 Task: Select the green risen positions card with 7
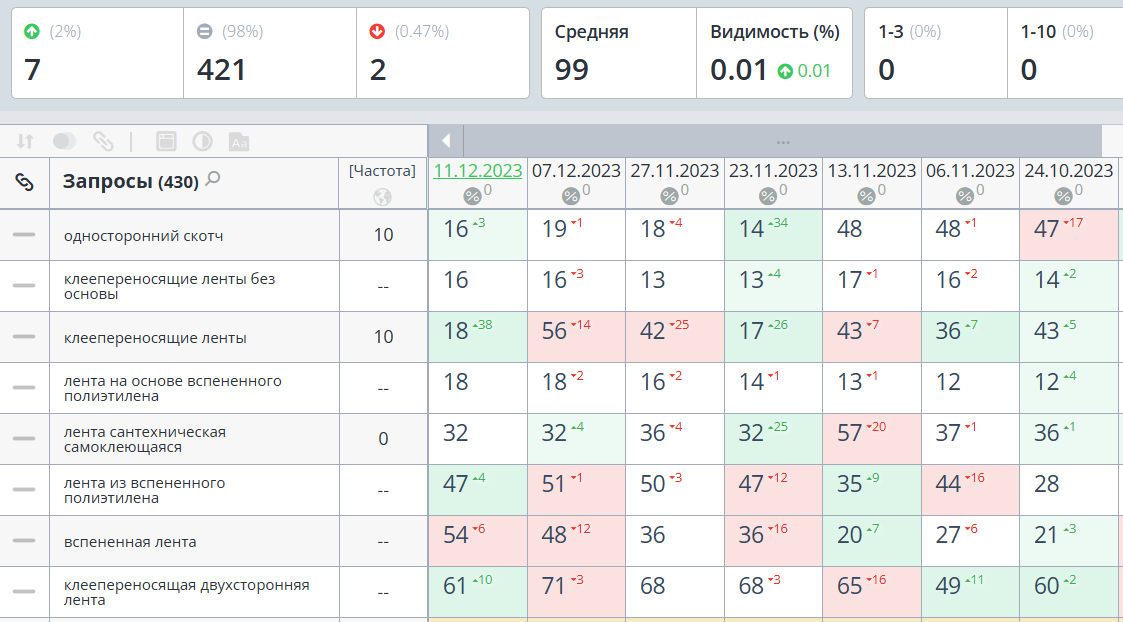pos(97,53)
